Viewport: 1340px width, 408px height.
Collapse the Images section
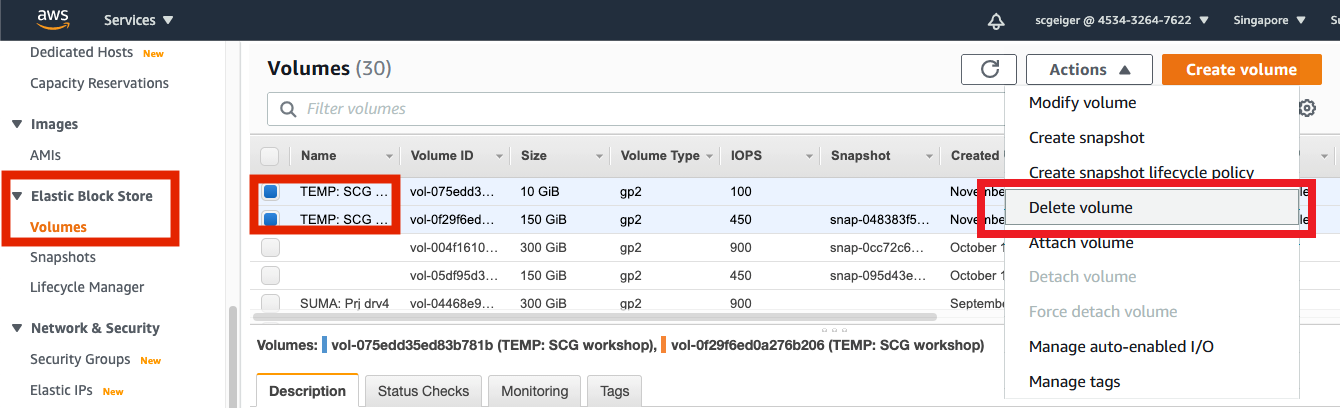(x=16, y=124)
